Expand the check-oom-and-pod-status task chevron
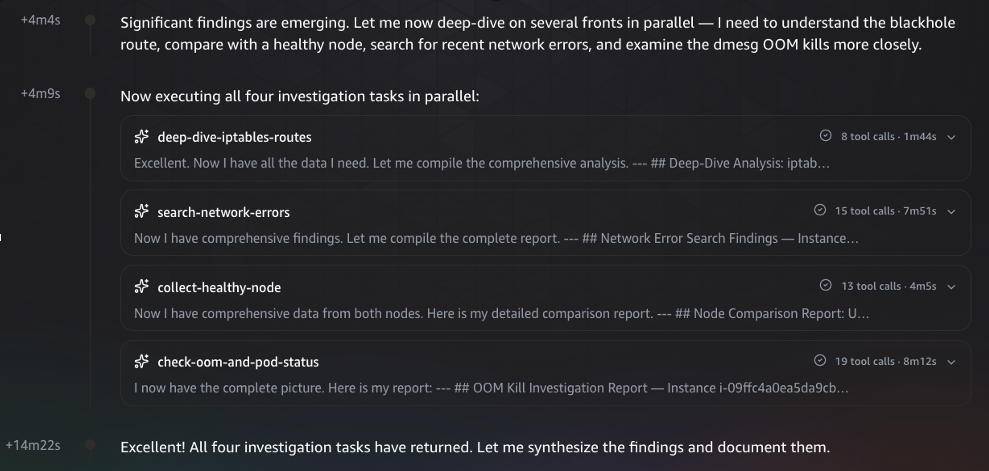Image resolution: width=989 pixels, height=471 pixels. [952, 361]
